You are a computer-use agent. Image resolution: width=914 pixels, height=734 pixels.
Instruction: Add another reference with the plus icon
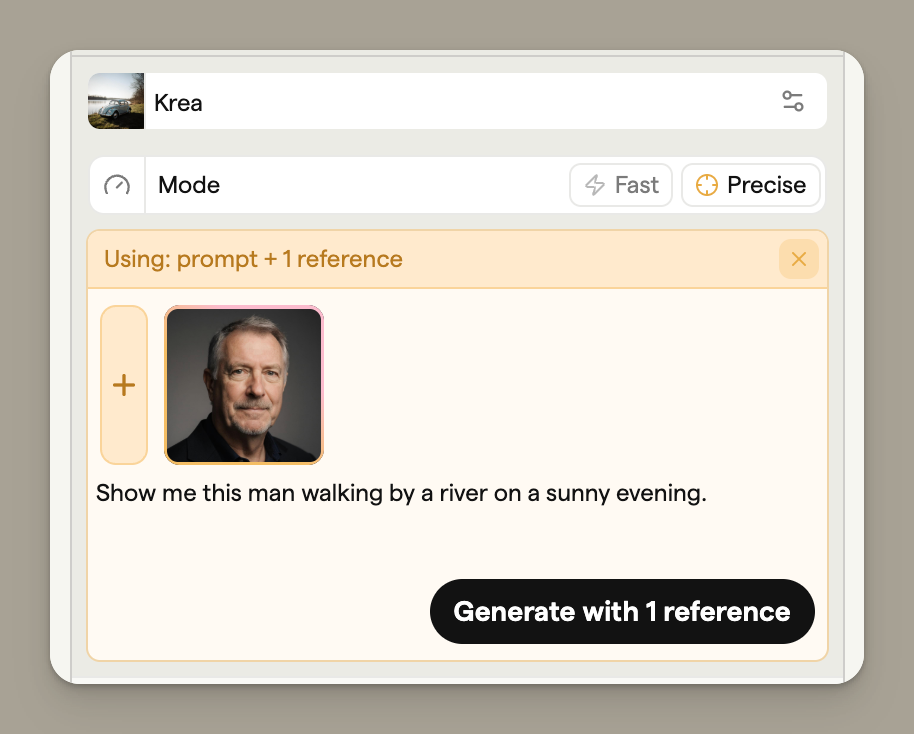(124, 385)
